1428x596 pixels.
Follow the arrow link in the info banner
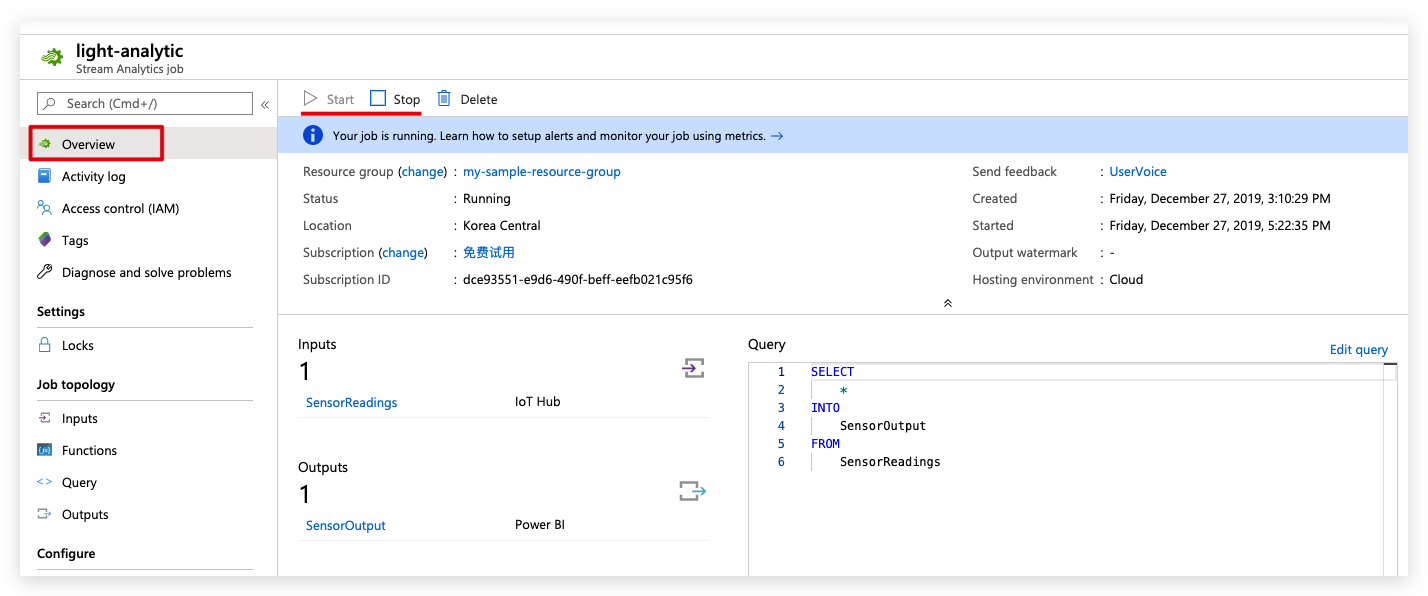(777, 136)
